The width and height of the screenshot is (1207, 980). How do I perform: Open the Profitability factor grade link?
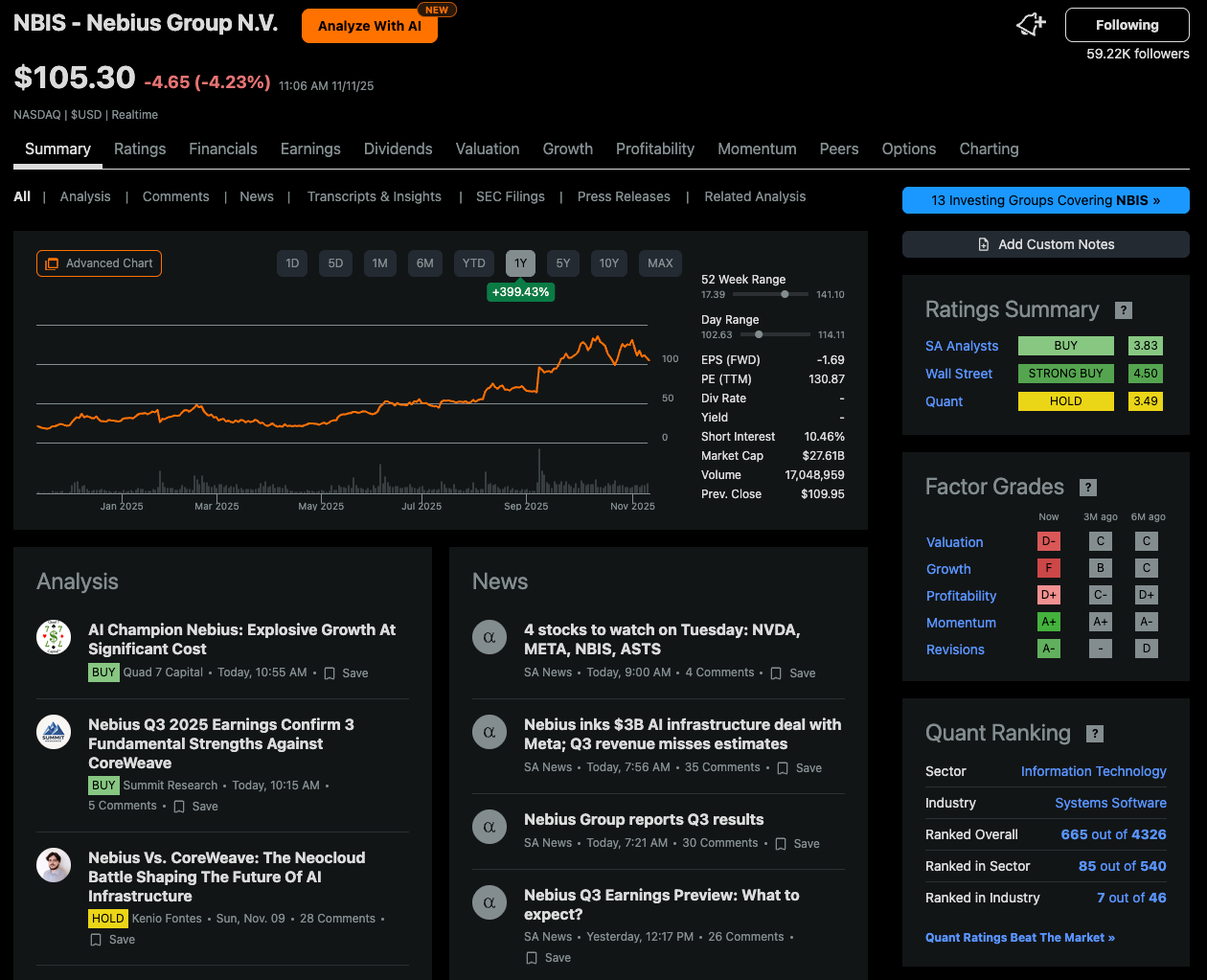961,597
